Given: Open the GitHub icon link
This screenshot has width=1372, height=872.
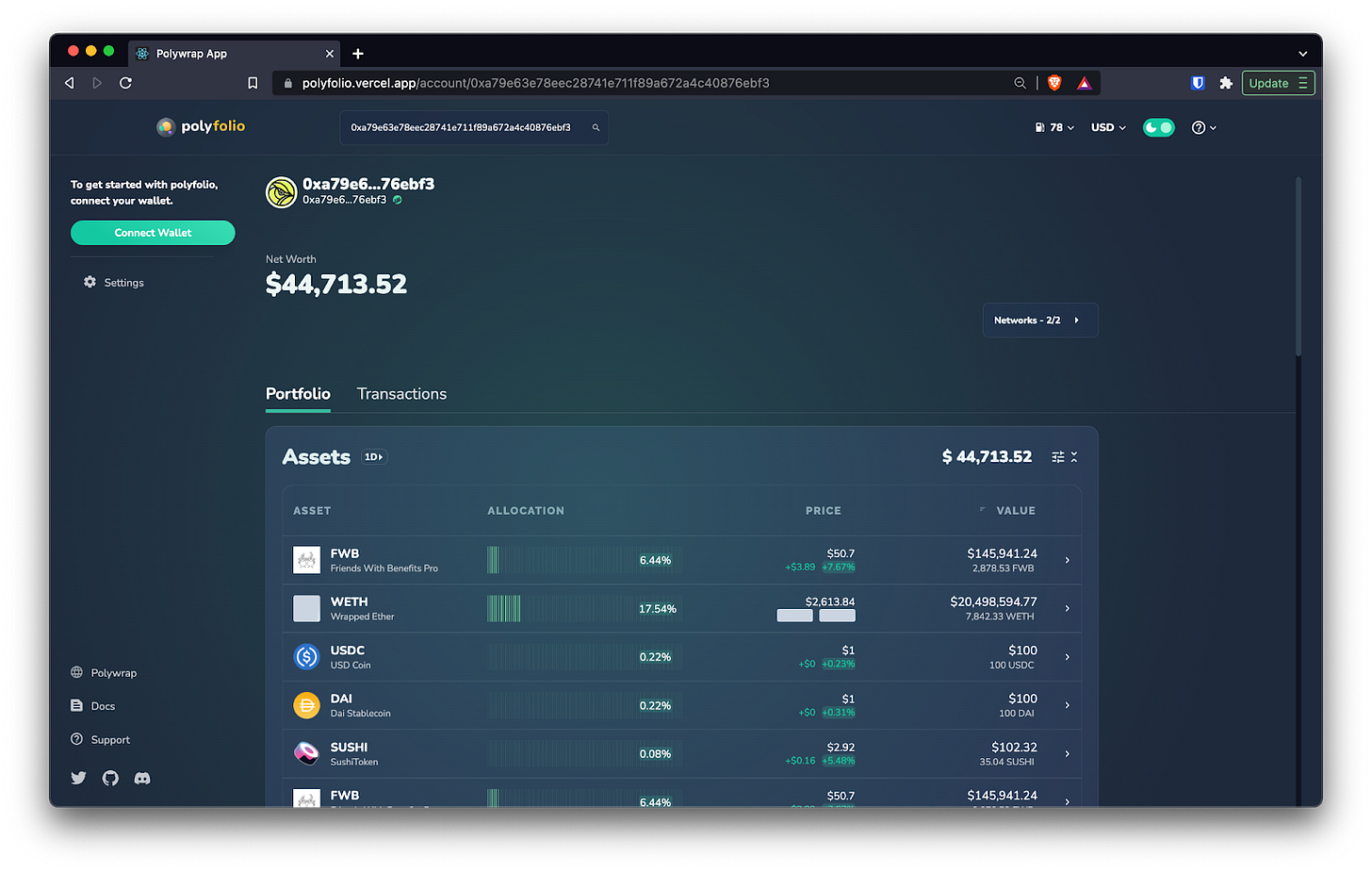Looking at the screenshot, I should 110,778.
